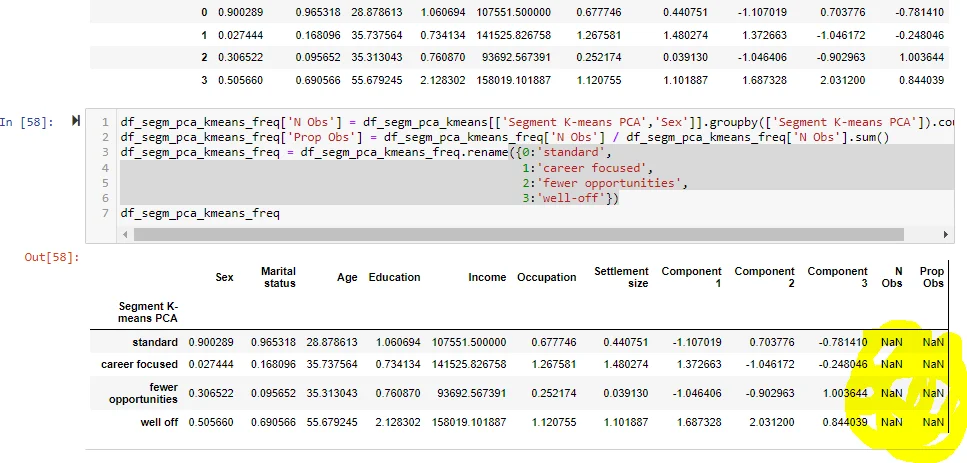The height and width of the screenshot is (463, 967).
Task: Click the Education column header
Action: coord(394,277)
